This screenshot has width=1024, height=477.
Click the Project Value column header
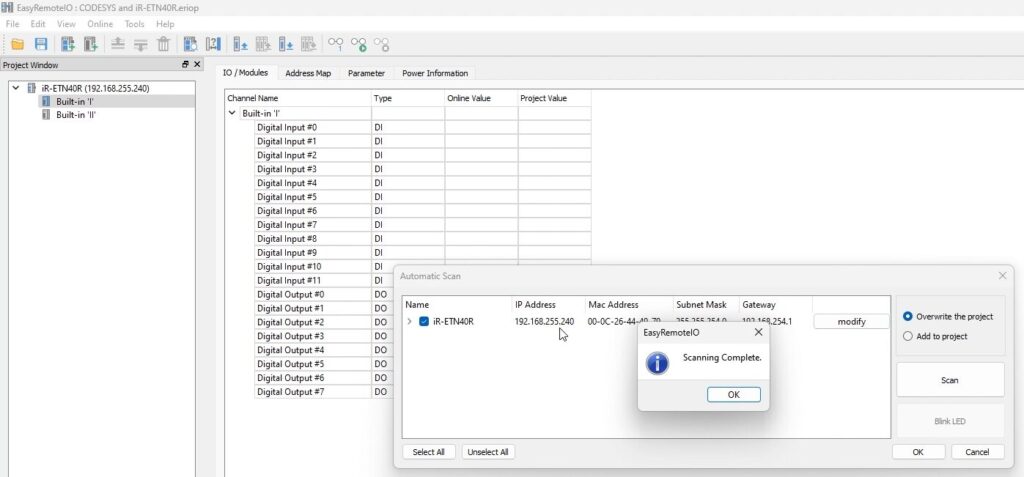point(554,99)
